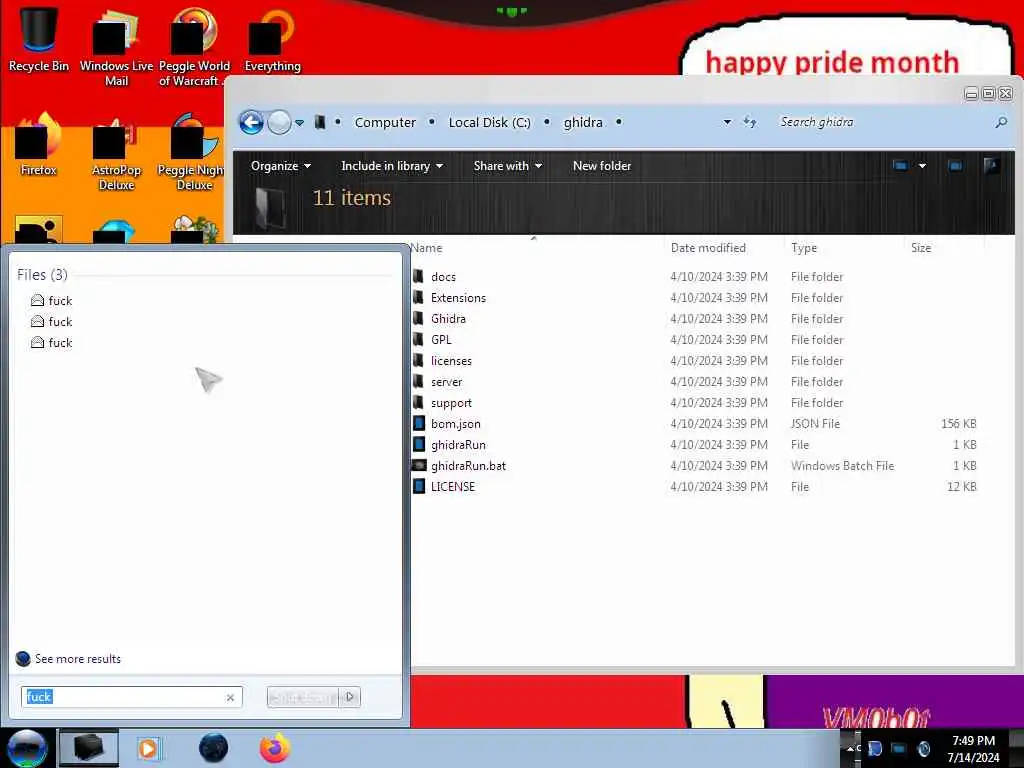
Task: Open the Organize menu
Action: 280,166
